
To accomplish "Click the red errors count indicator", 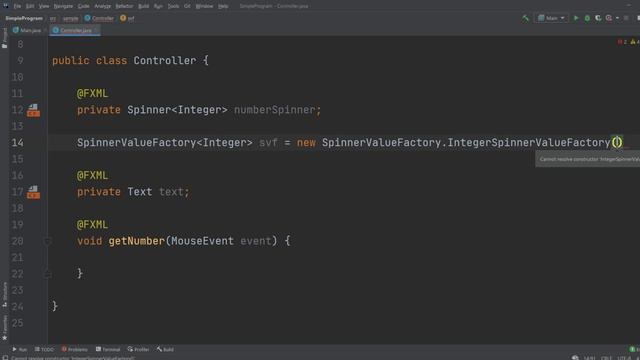I will (622, 42).
